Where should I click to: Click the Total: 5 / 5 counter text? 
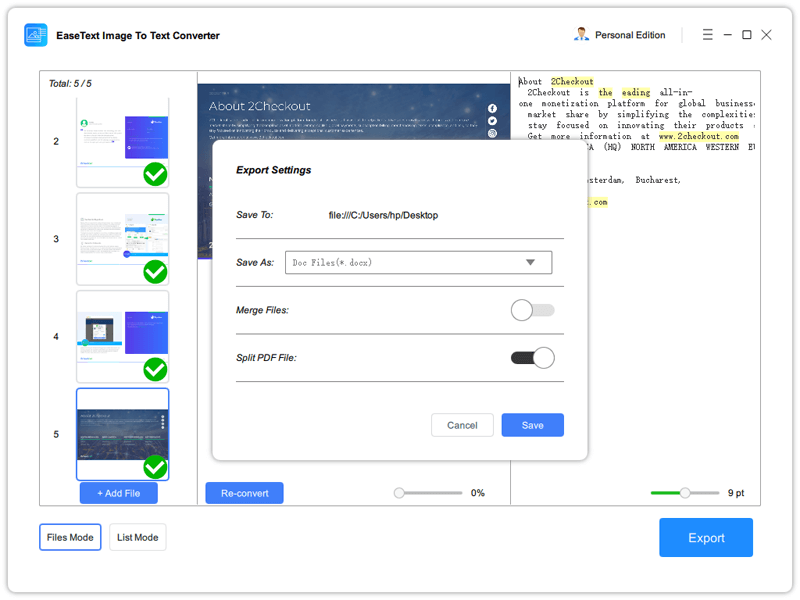[70, 83]
